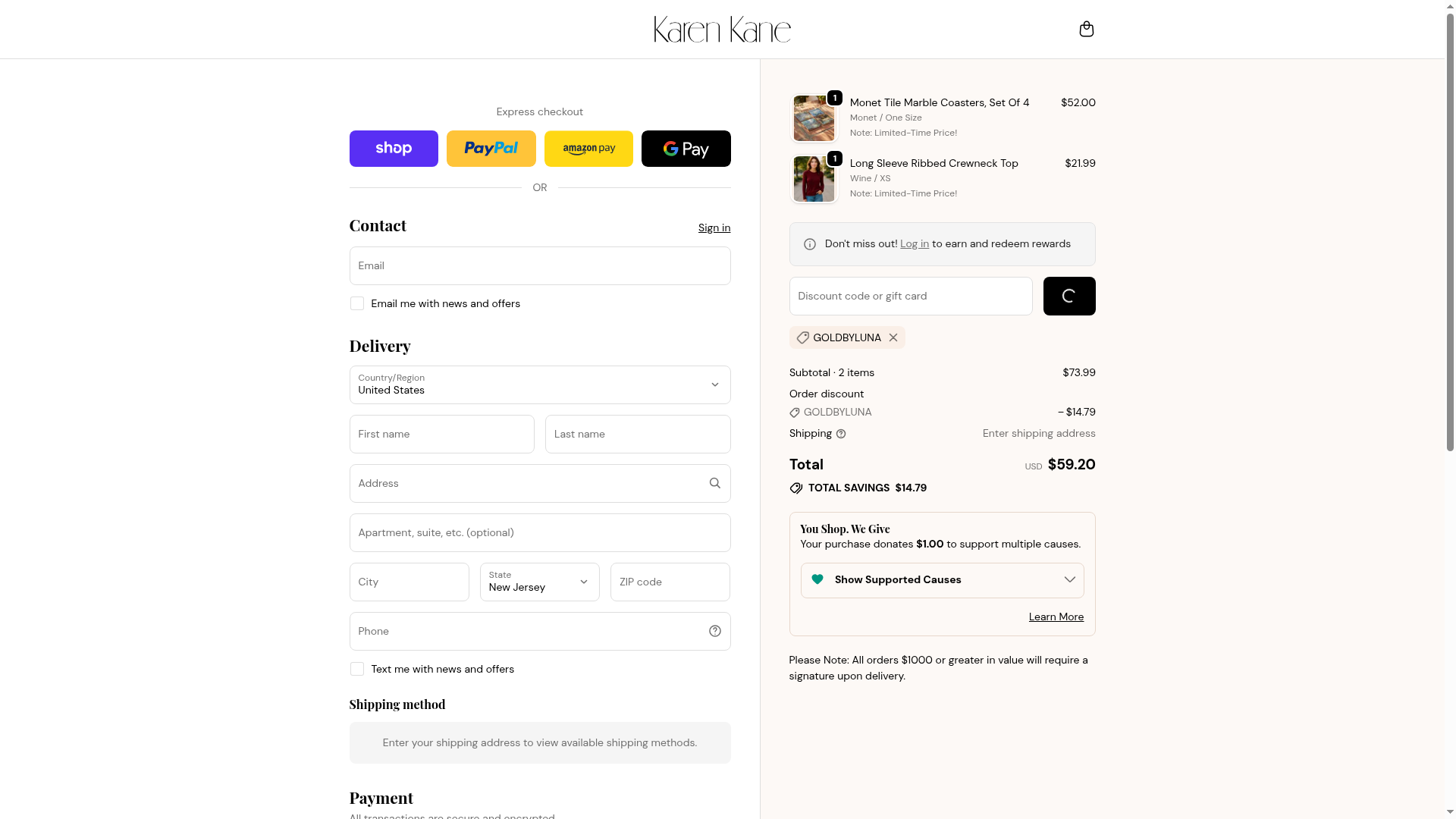Open the State dropdown
The width and height of the screenshot is (1456, 819).
[539, 582]
